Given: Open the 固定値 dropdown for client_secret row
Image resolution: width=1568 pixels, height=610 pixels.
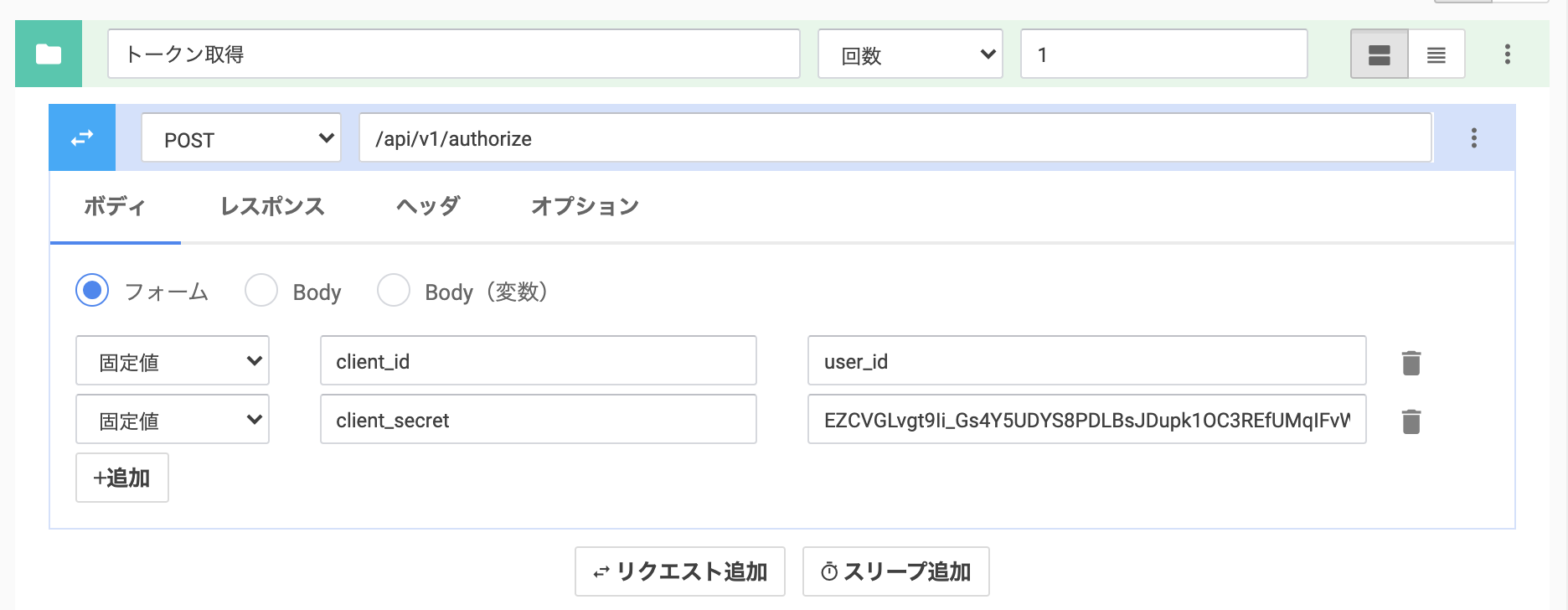Looking at the screenshot, I should pos(173,420).
